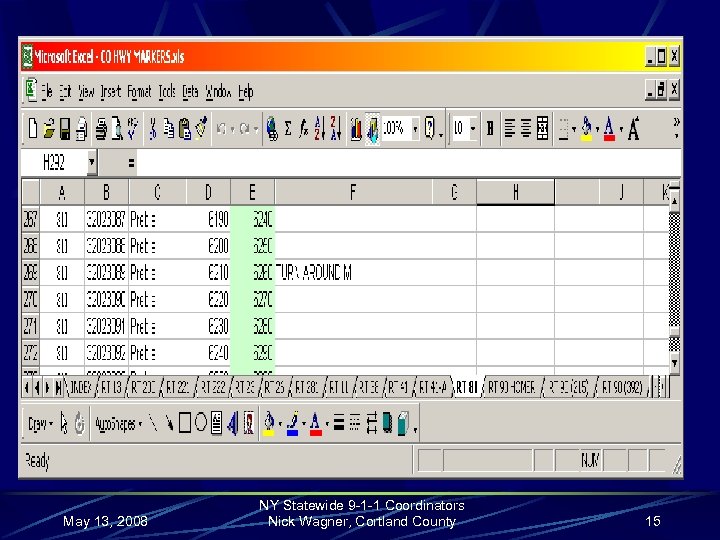Screen dimensions: 720x540
Task: Apply yellow Fill Color bucket in Formatting toolbar
Action: tap(586, 129)
